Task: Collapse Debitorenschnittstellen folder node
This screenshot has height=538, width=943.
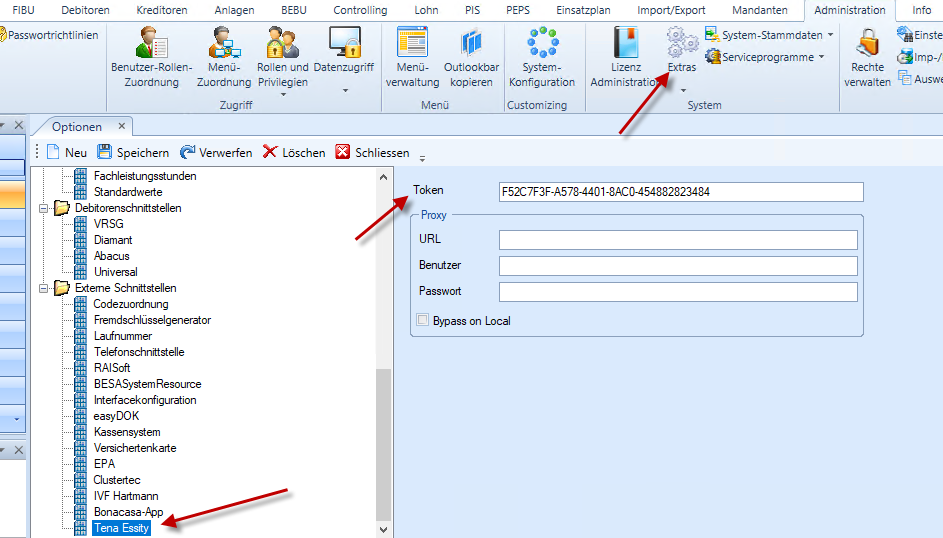Action: pos(43,208)
